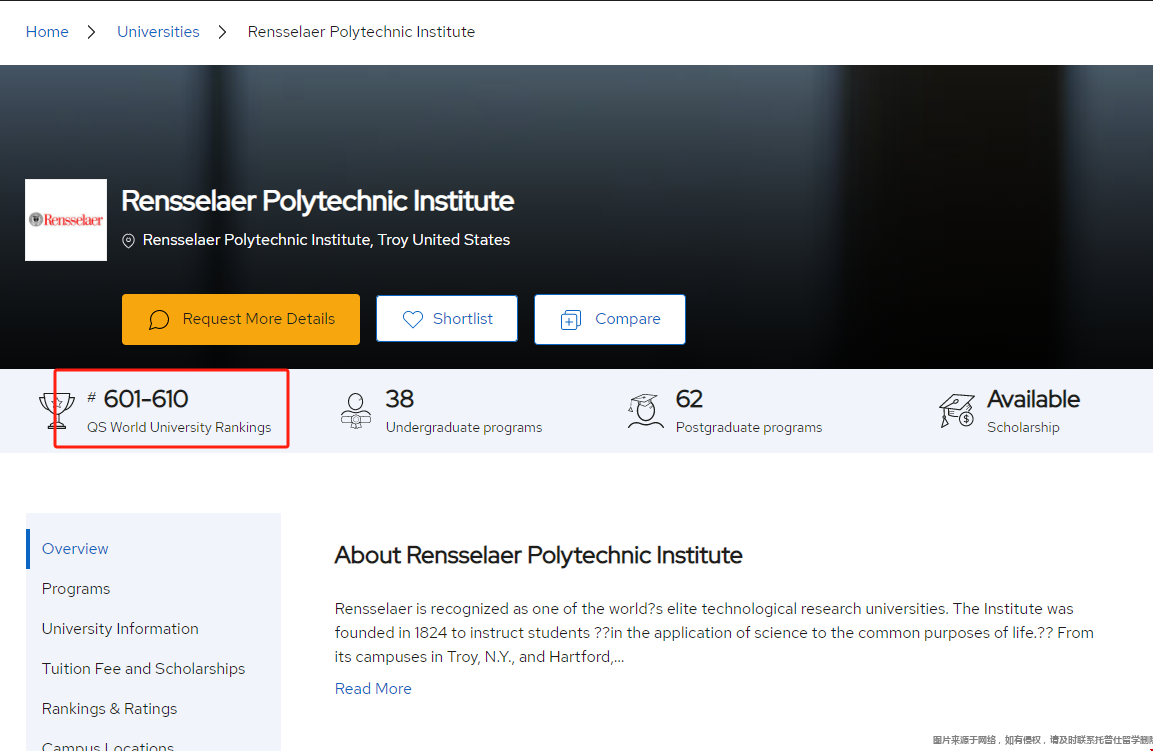Click the heart icon in Shortlist button
This screenshot has width=1153, height=751.
(413, 319)
